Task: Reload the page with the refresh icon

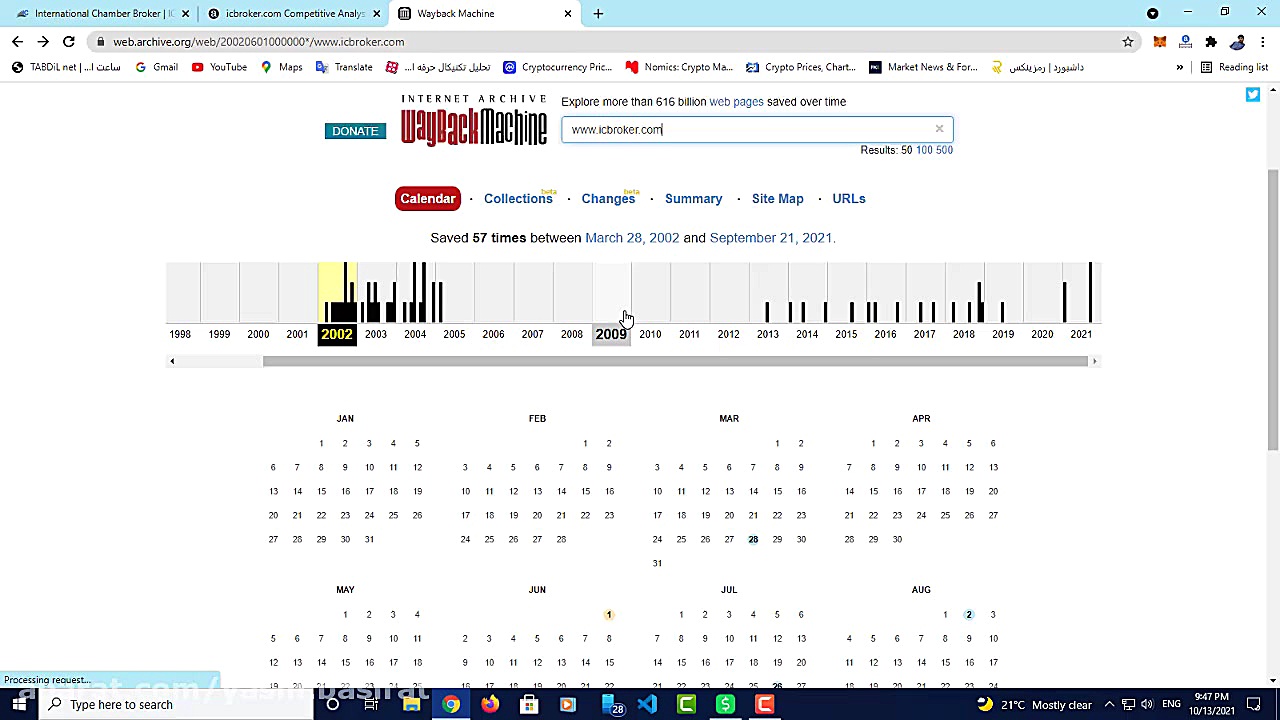Action: (69, 42)
